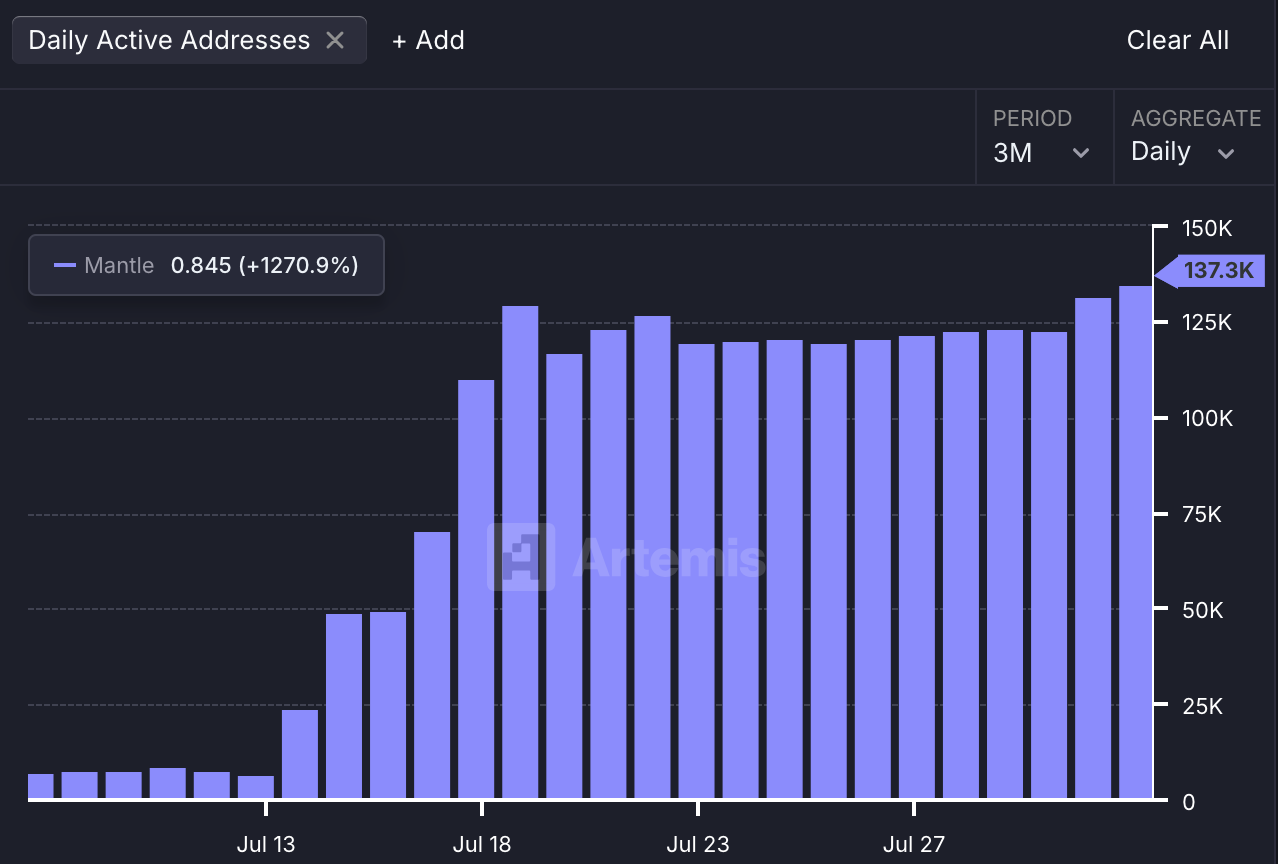Click the Jul 23 x-axis date label
Screen dimensions: 1278x864
pyautogui.click(x=698, y=844)
